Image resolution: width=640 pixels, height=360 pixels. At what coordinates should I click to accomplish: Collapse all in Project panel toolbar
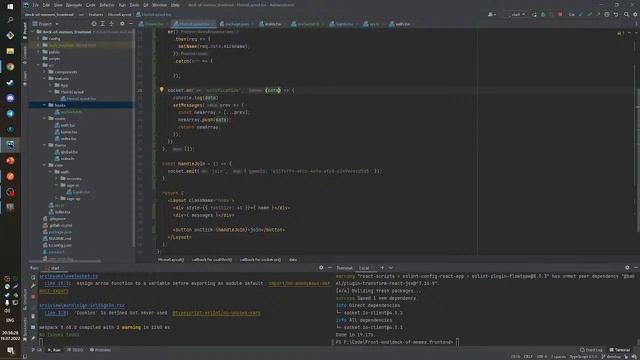pos(111,24)
